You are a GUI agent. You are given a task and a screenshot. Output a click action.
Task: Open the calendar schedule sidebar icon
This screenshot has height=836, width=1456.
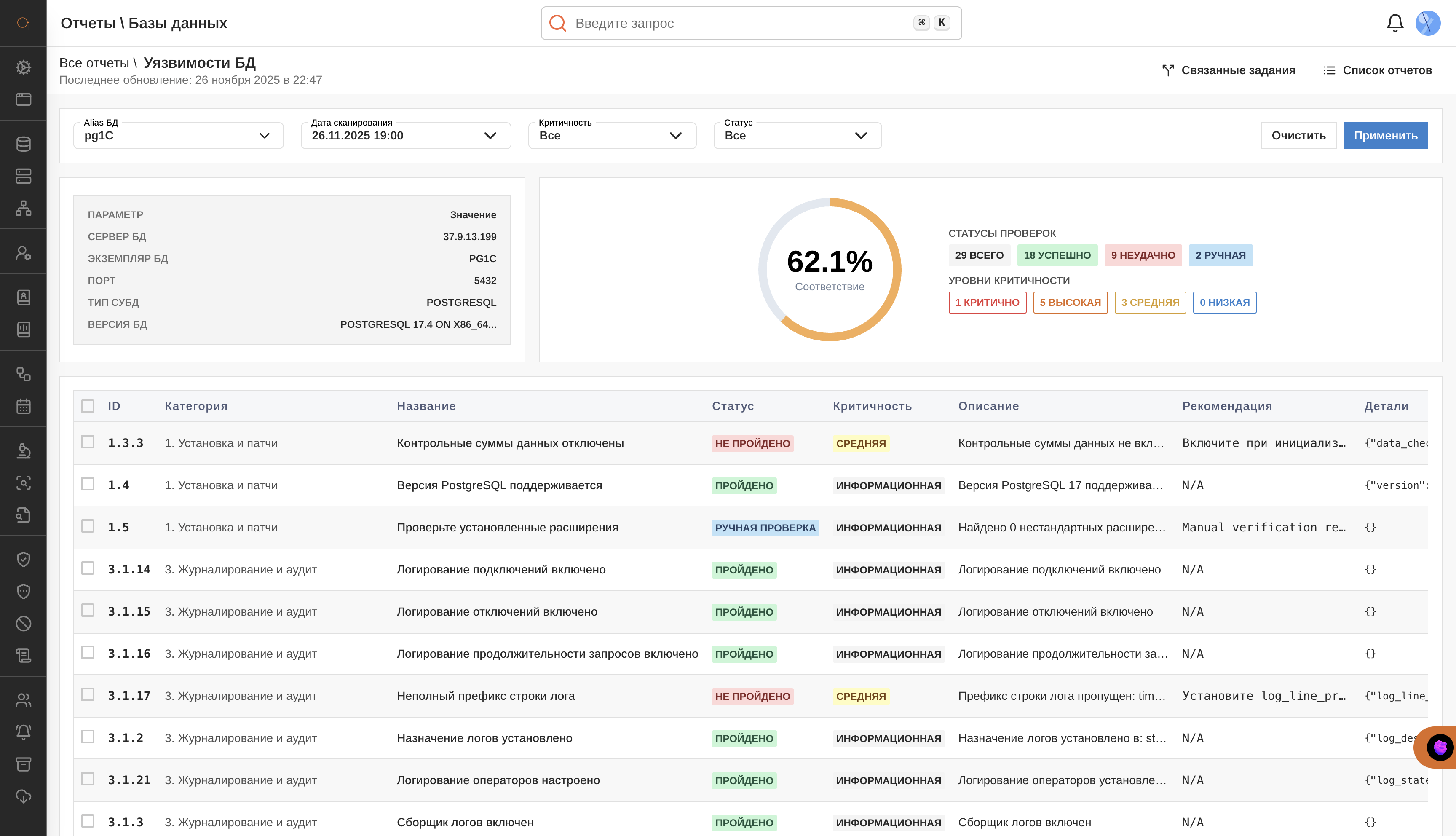pos(24,406)
